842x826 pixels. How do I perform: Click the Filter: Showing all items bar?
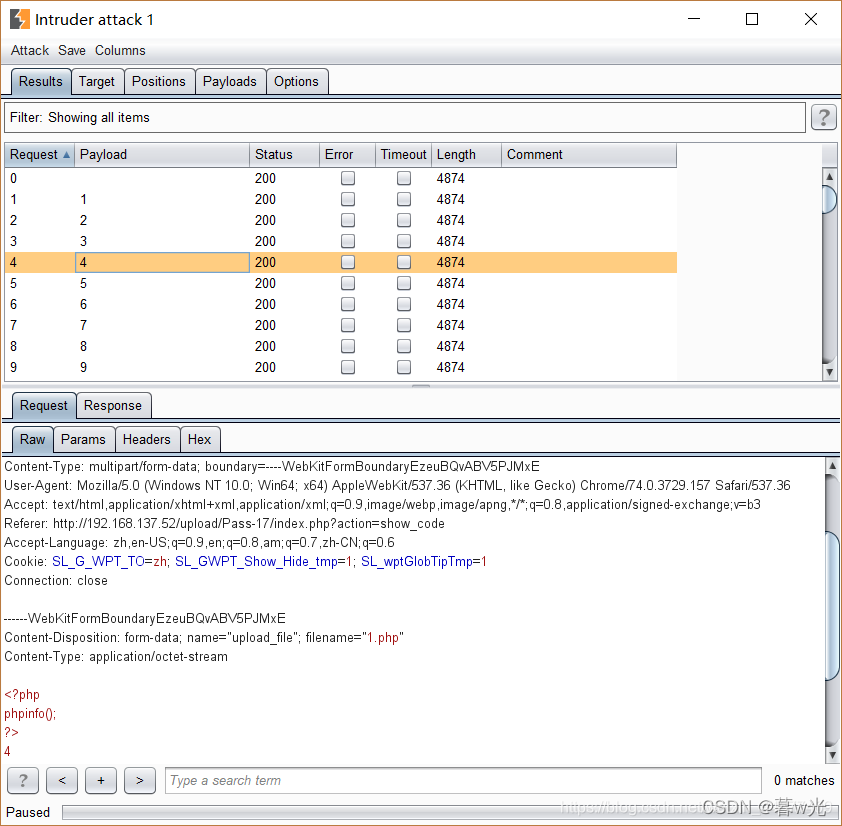click(405, 118)
